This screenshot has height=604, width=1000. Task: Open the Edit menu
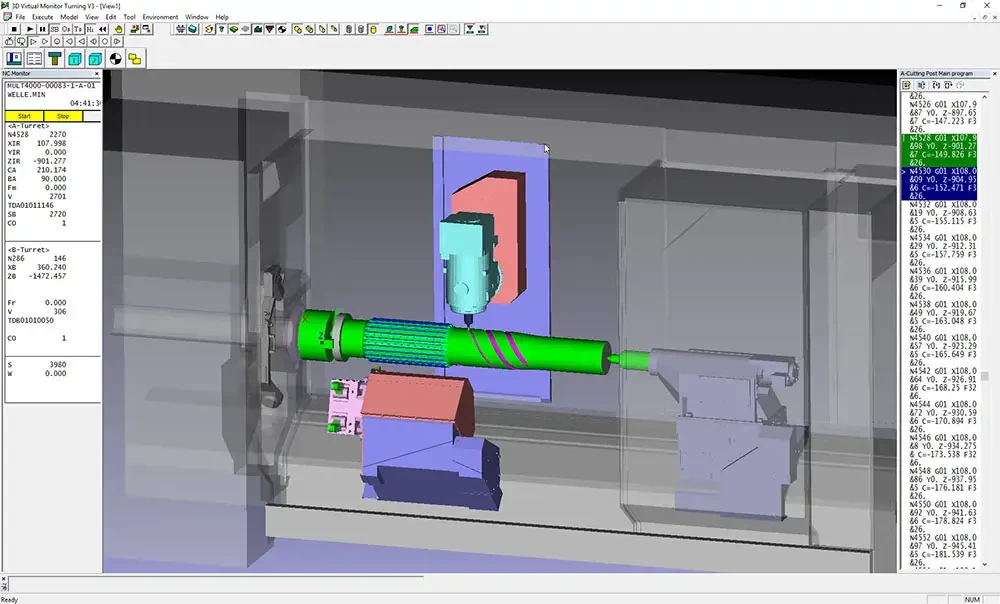[111, 17]
